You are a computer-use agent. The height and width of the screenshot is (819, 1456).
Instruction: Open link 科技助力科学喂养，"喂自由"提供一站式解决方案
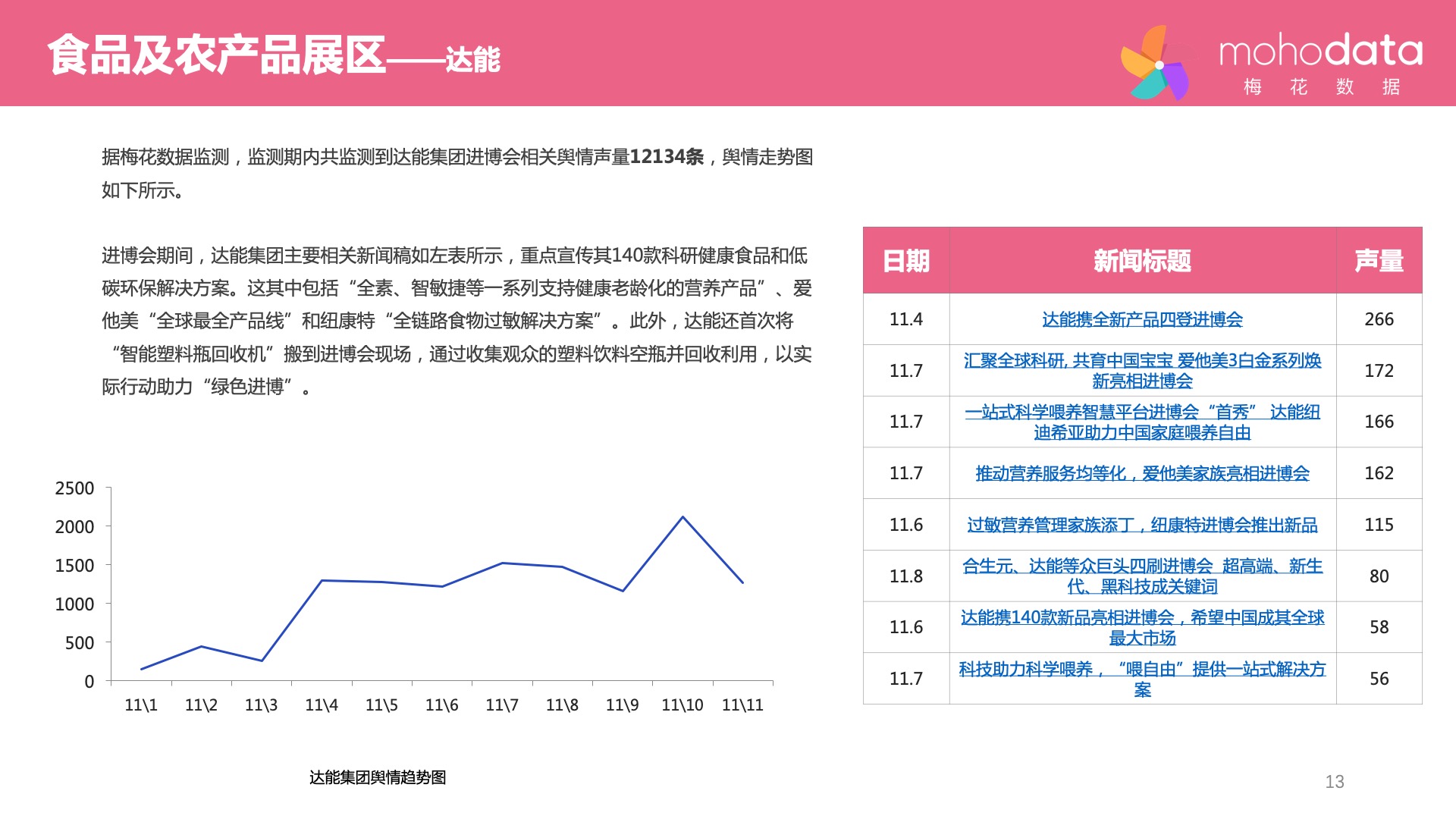click(1142, 679)
